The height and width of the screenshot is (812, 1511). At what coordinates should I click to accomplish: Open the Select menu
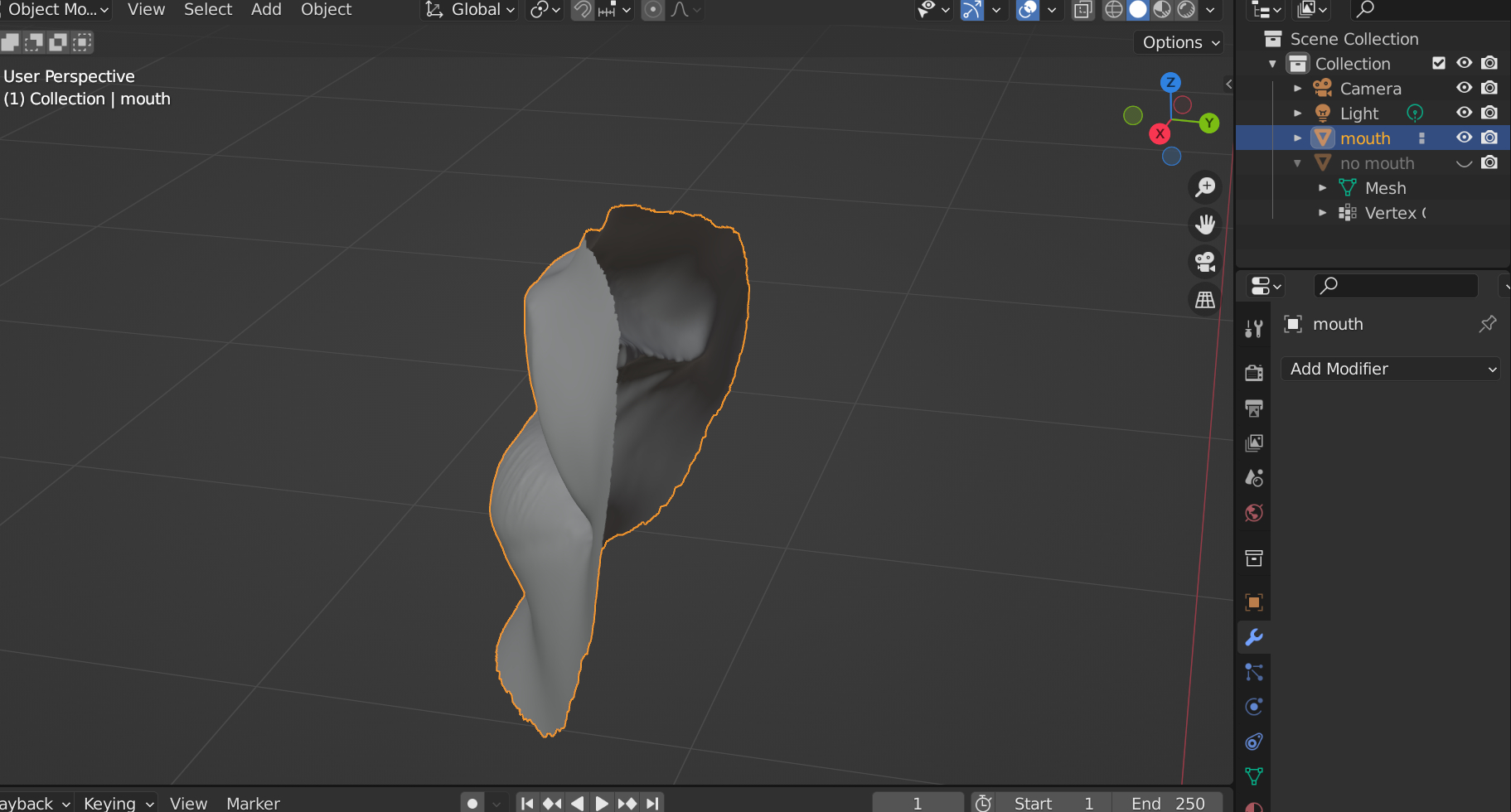[207, 10]
